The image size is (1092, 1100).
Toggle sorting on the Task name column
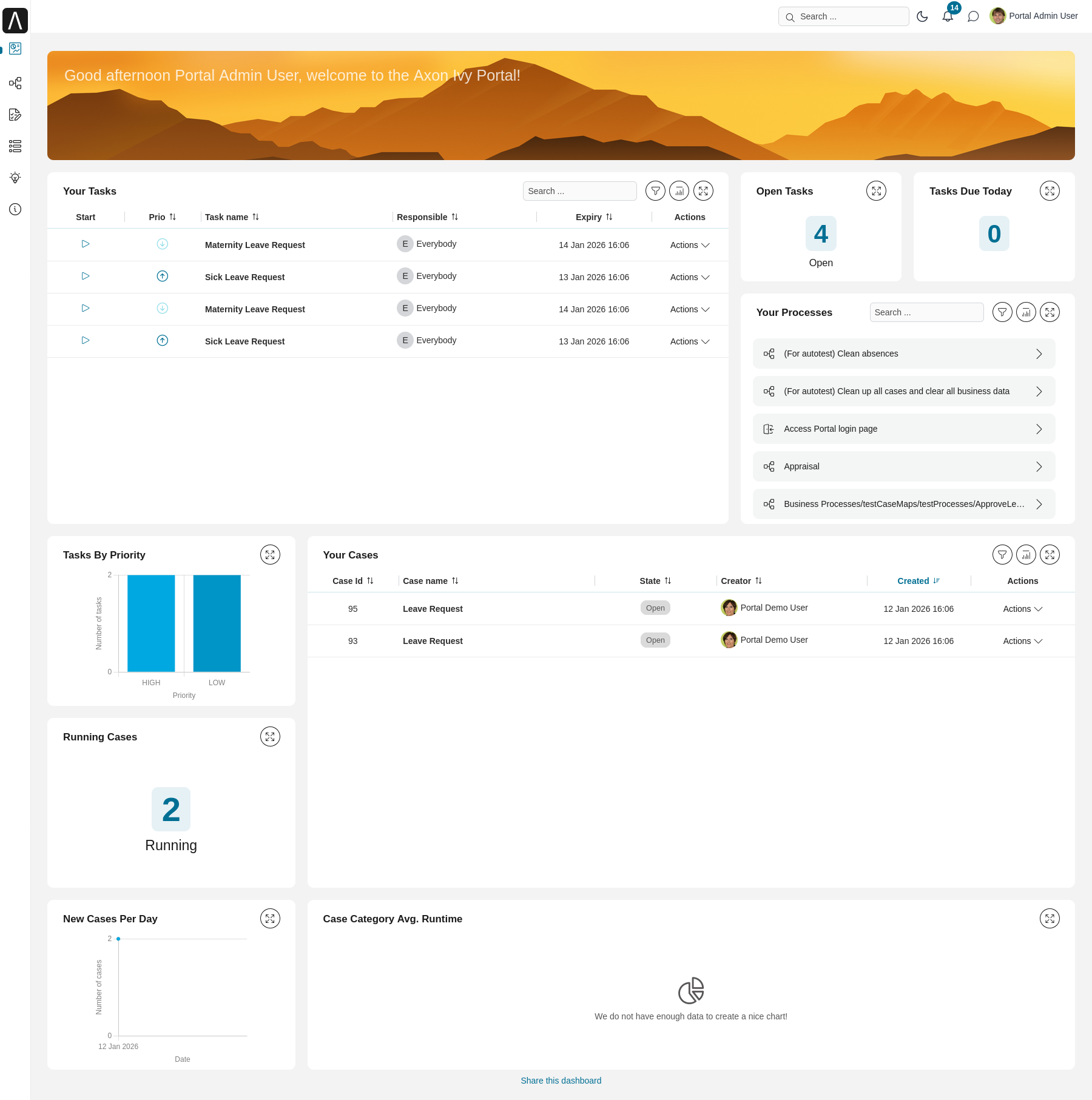point(255,216)
